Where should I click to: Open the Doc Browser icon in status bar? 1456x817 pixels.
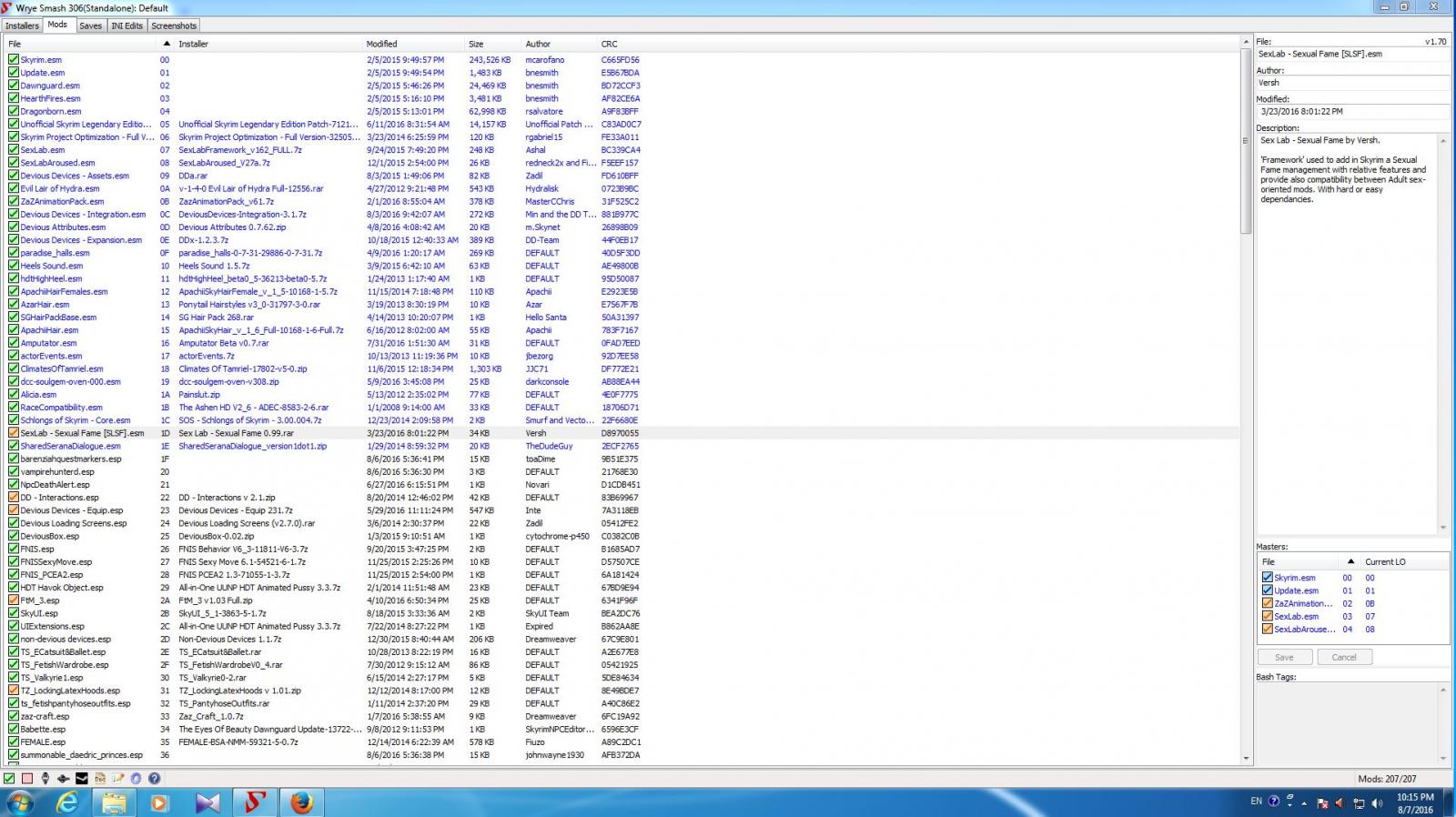pos(100,779)
